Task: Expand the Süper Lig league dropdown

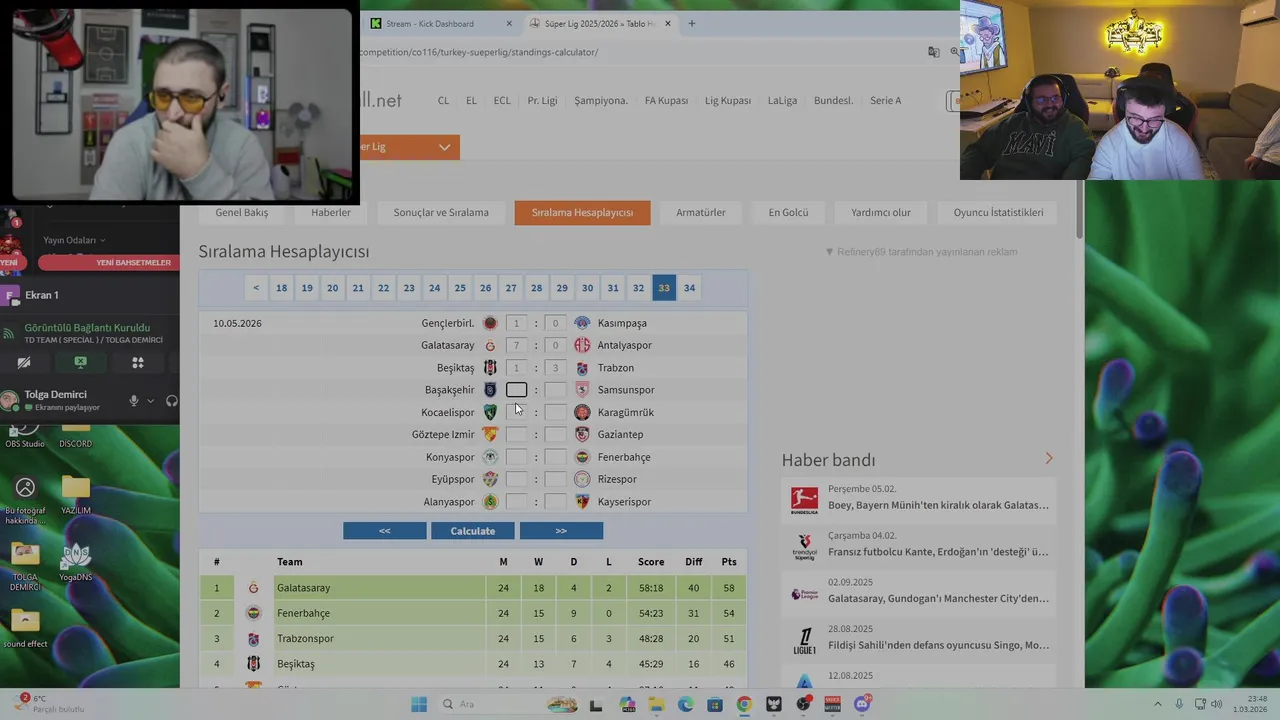Action: pyautogui.click(x=444, y=147)
